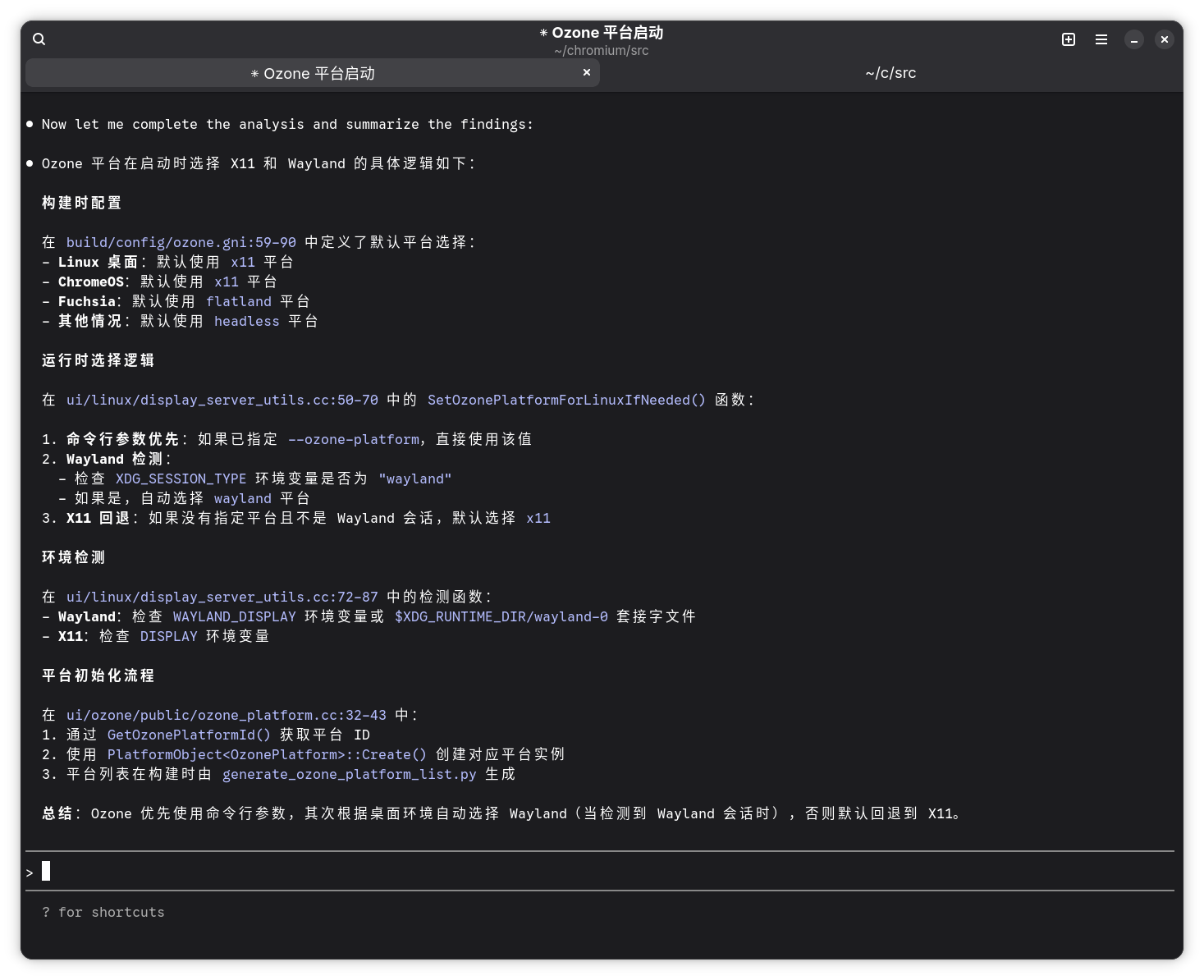Minimize the terminal window
This screenshot has width=1204, height=980.
point(1134,39)
